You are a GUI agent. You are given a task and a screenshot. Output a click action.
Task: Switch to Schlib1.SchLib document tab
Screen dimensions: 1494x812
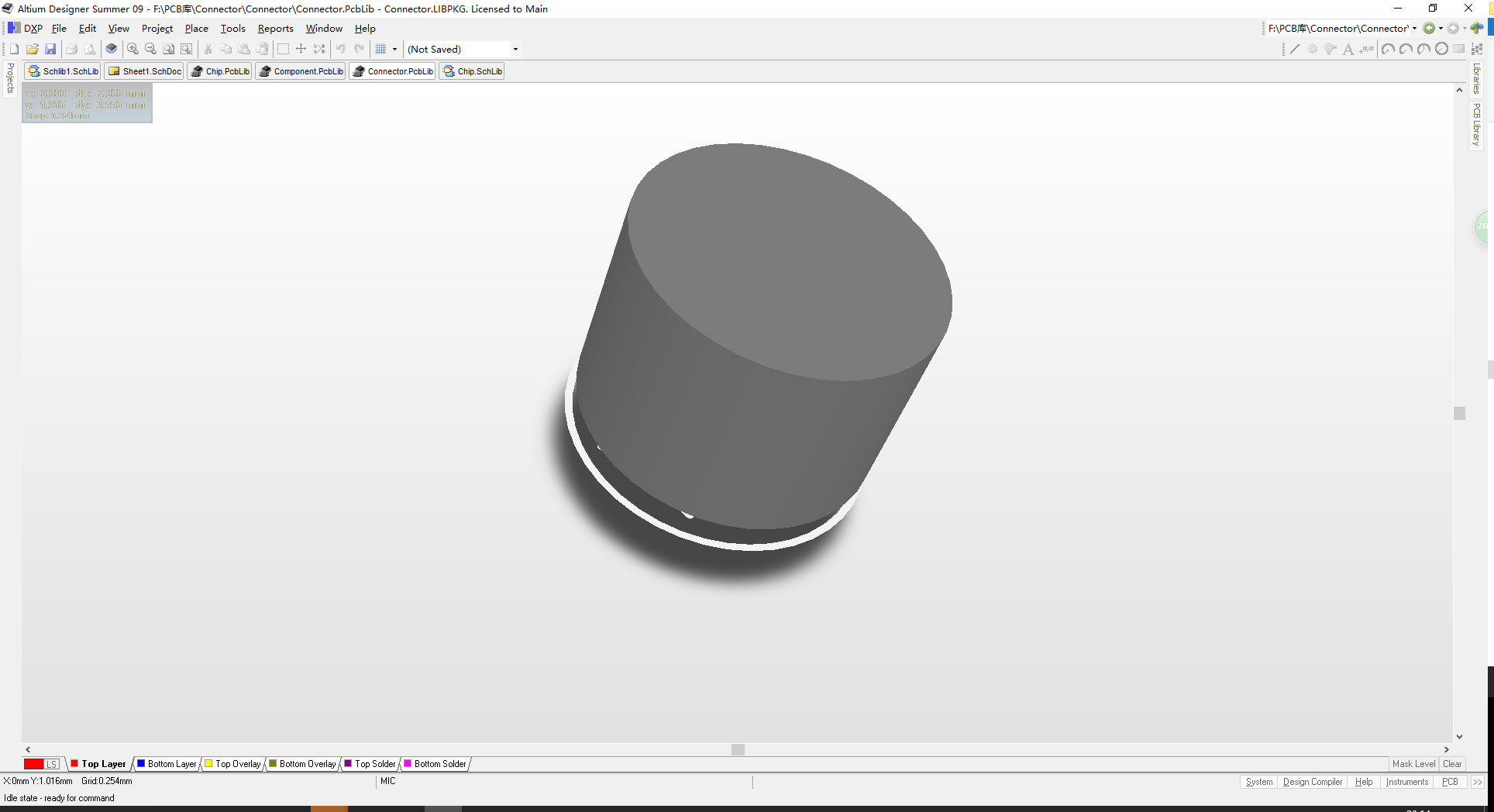tap(64, 71)
